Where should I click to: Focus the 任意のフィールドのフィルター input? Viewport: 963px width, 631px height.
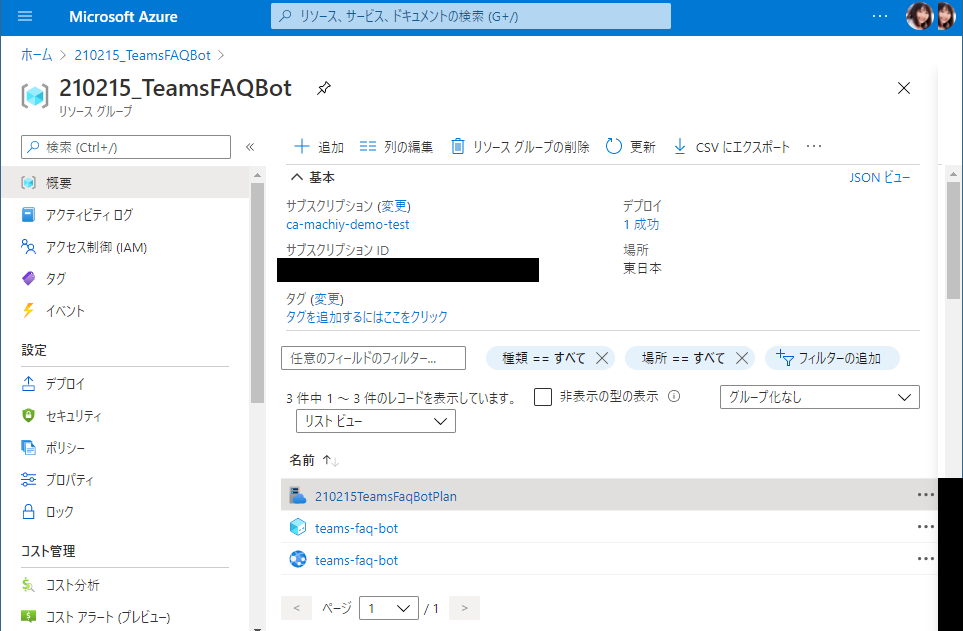coord(373,358)
